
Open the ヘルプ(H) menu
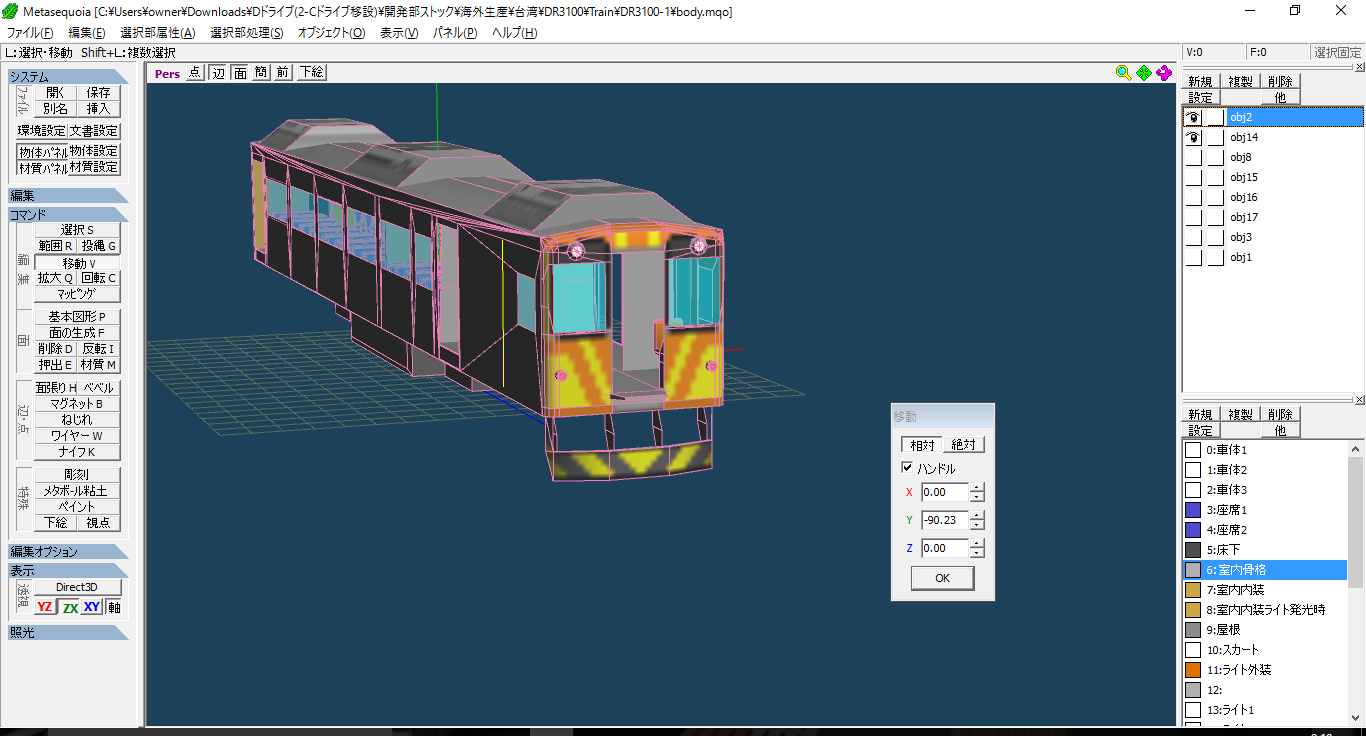pyautogui.click(x=515, y=33)
